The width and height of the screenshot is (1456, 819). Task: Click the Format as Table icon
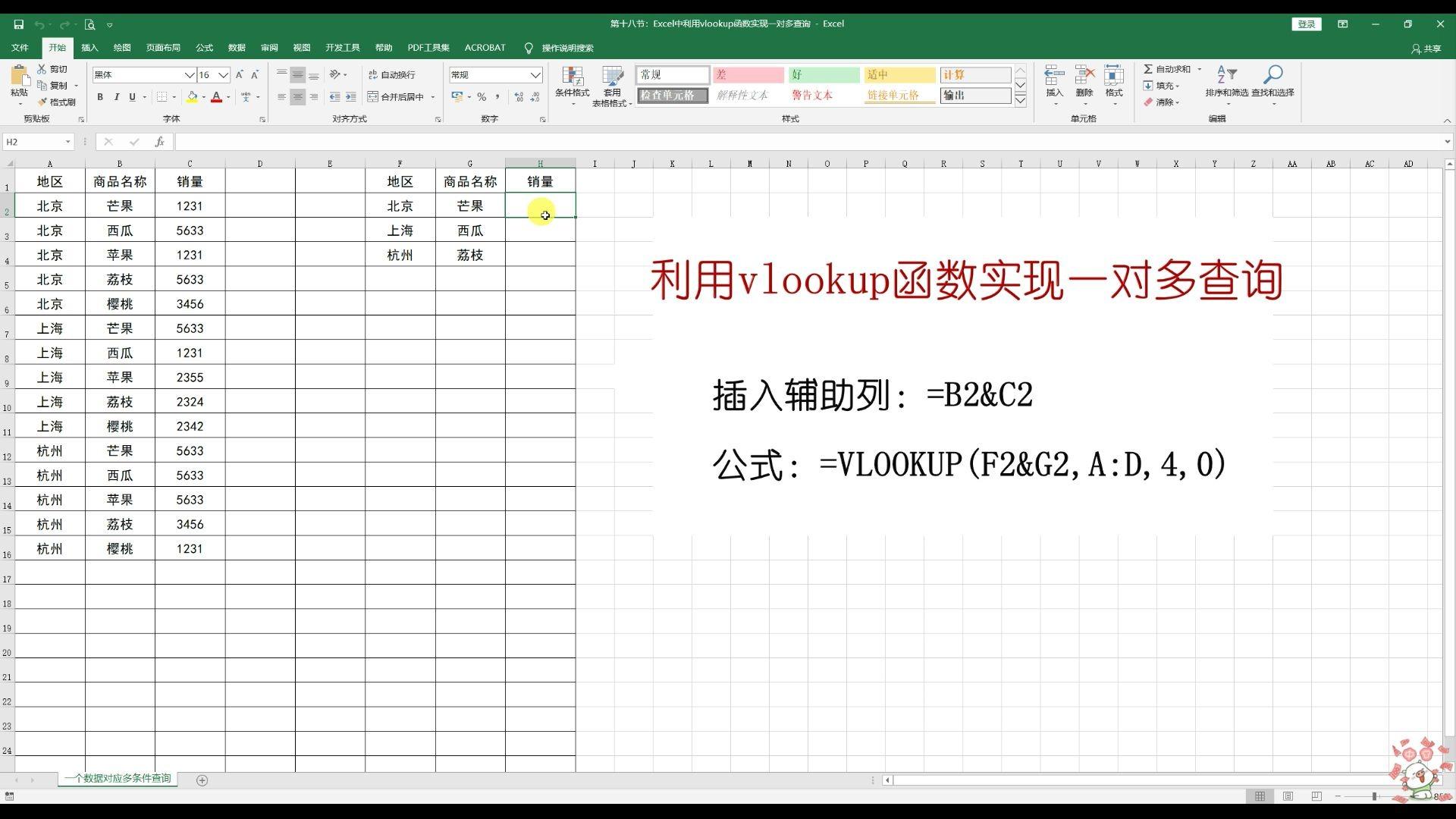pos(612,77)
